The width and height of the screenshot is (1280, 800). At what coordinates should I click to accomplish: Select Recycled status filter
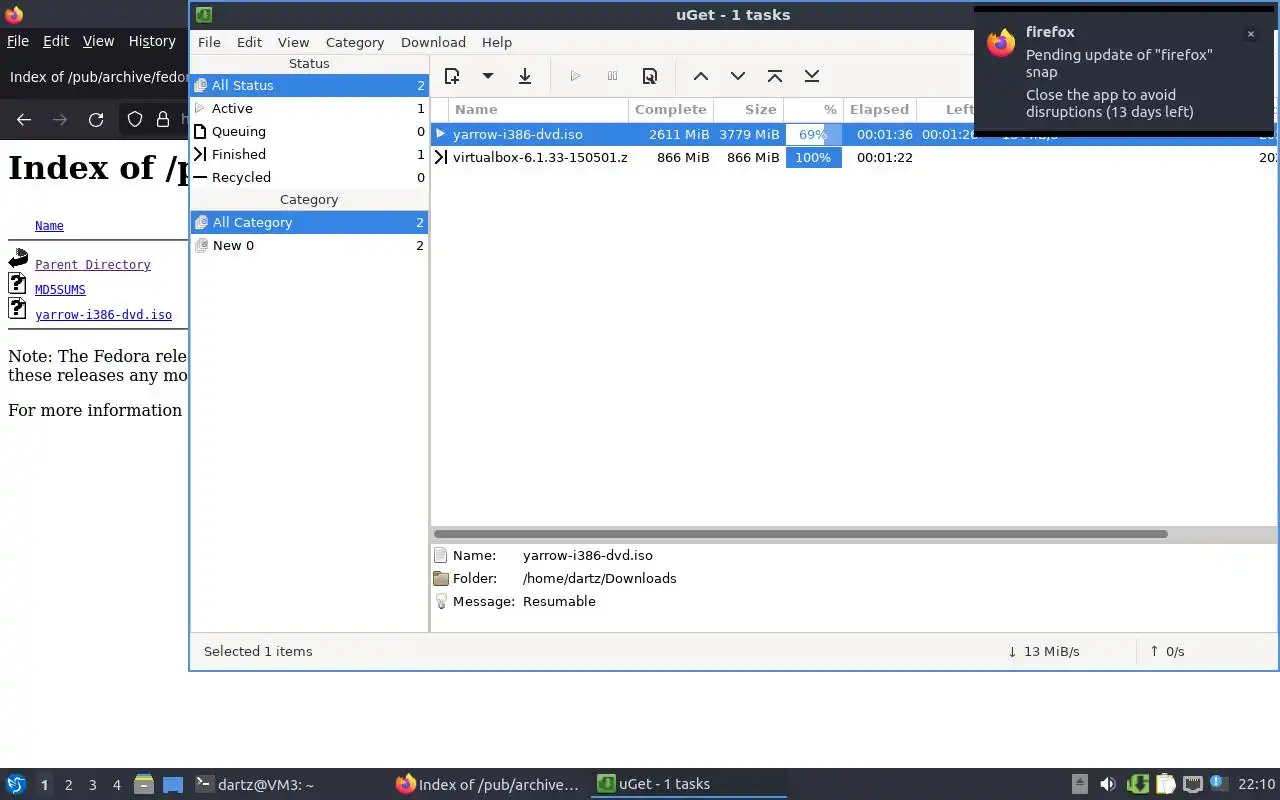pos(309,177)
